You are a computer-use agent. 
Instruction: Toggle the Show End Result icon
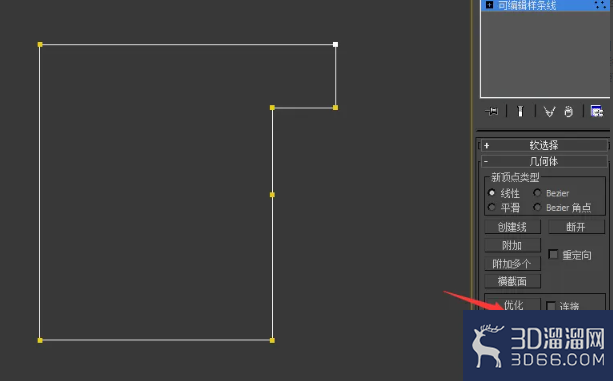click(520, 111)
